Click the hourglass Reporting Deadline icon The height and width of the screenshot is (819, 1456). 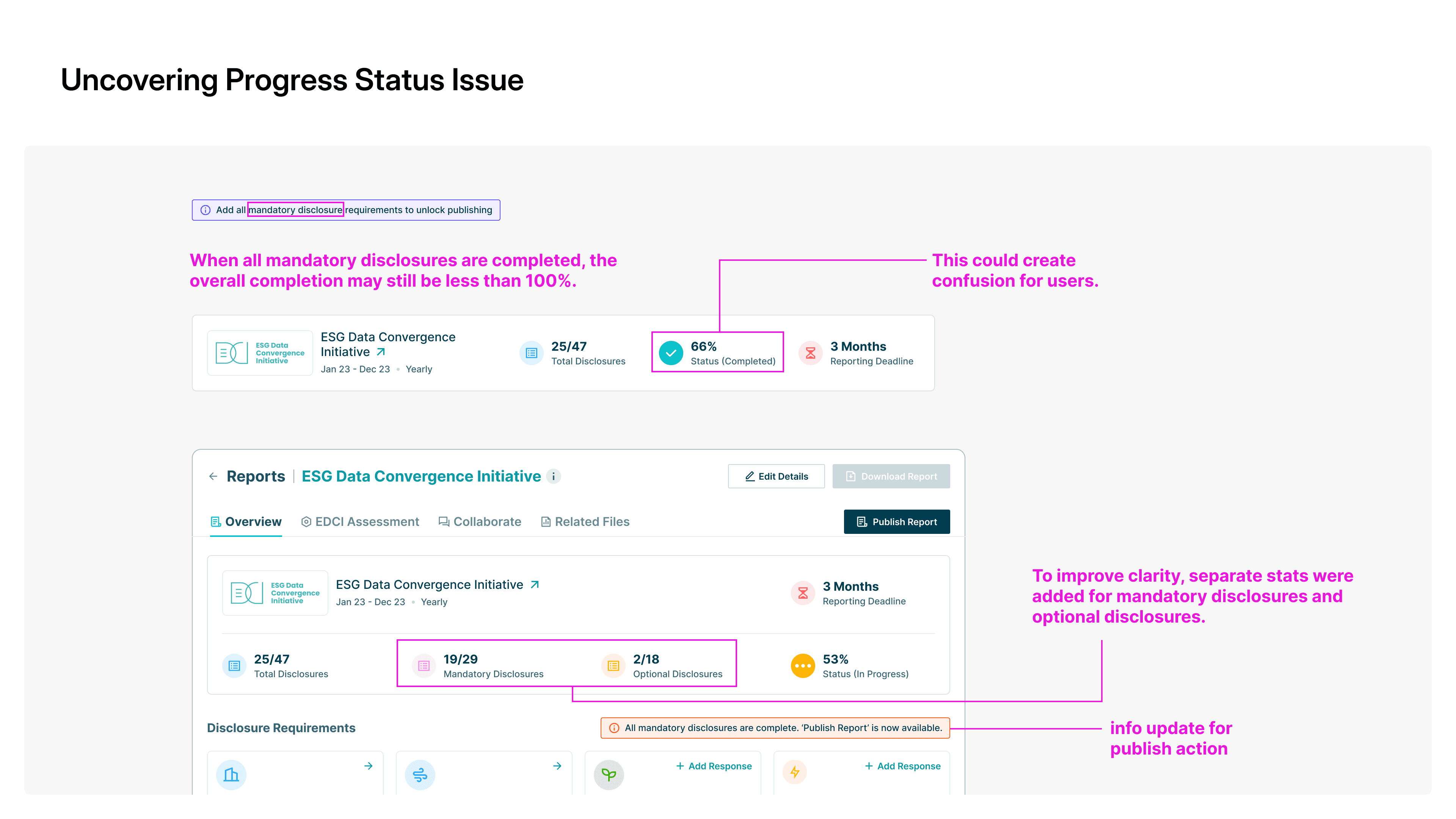click(x=803, y=593)
